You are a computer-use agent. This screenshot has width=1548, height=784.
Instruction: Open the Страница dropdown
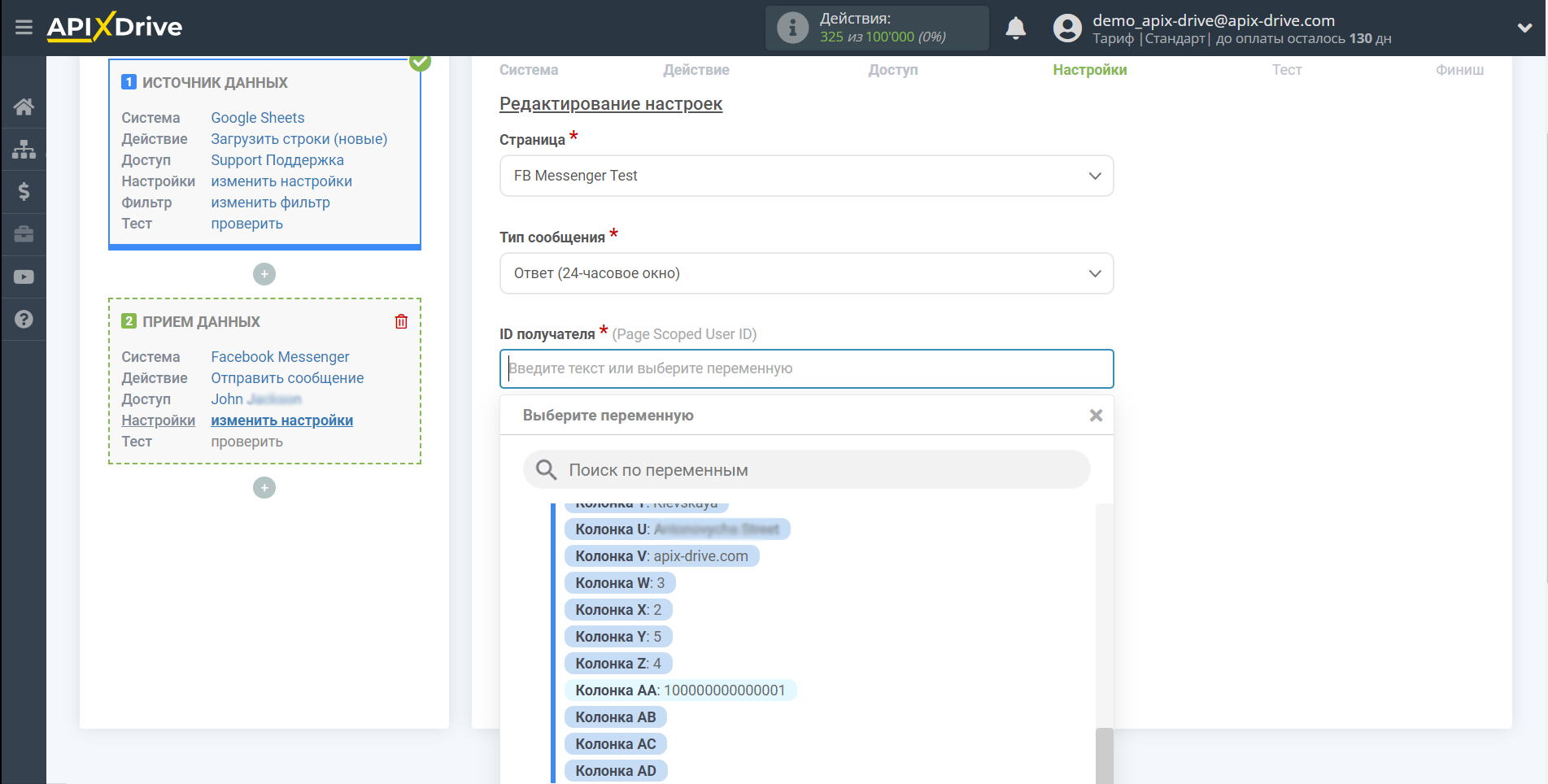coord(806,176)
